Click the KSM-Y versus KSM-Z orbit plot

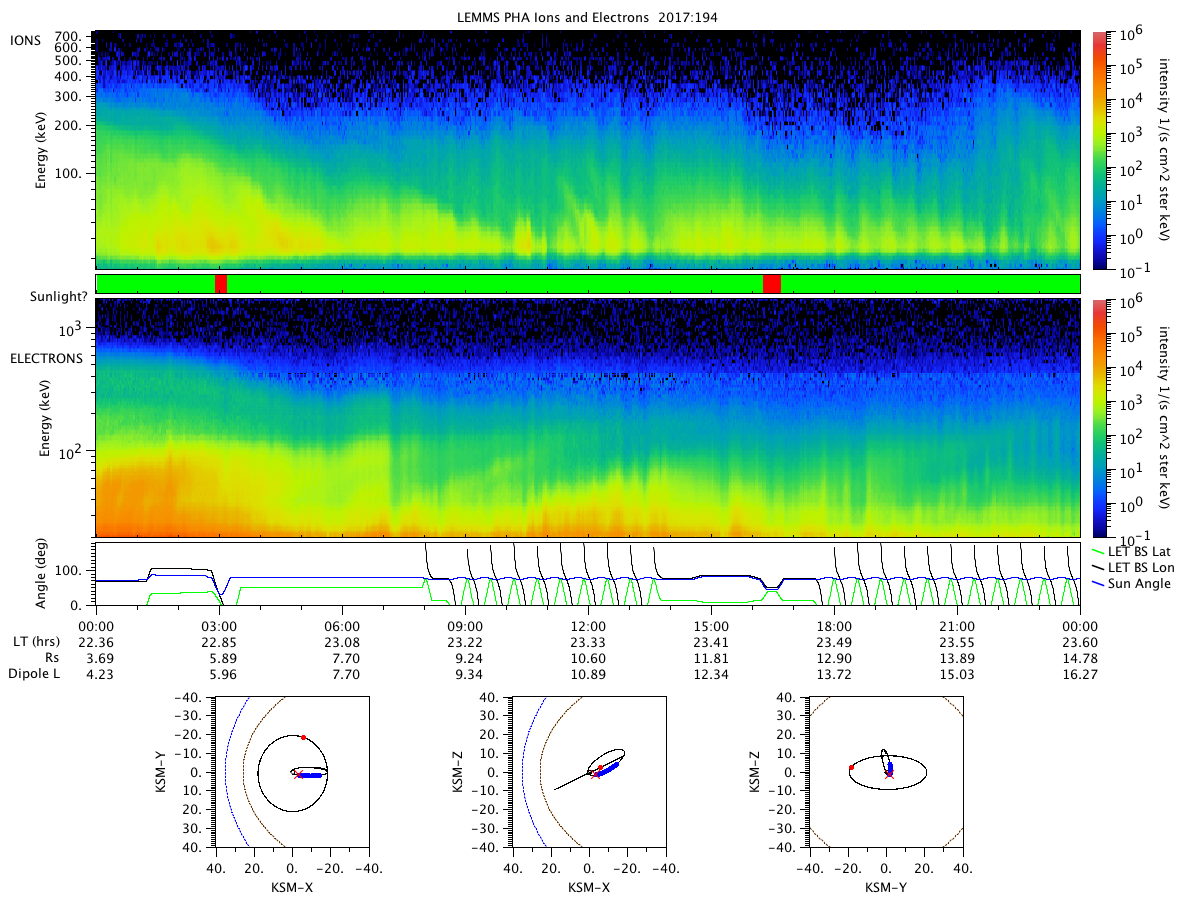point(885,772)
